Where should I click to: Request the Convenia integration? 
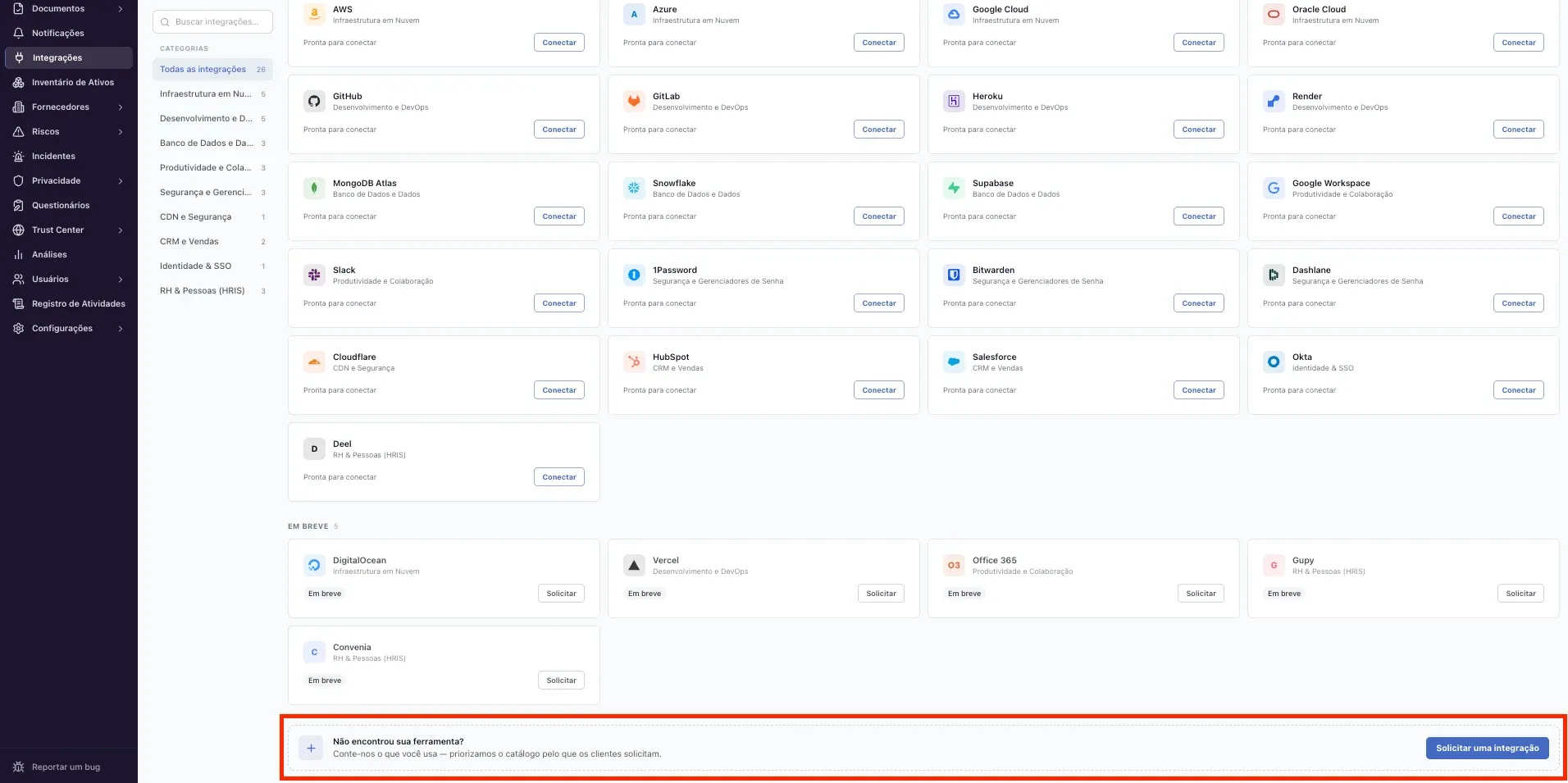coord(561,681)
